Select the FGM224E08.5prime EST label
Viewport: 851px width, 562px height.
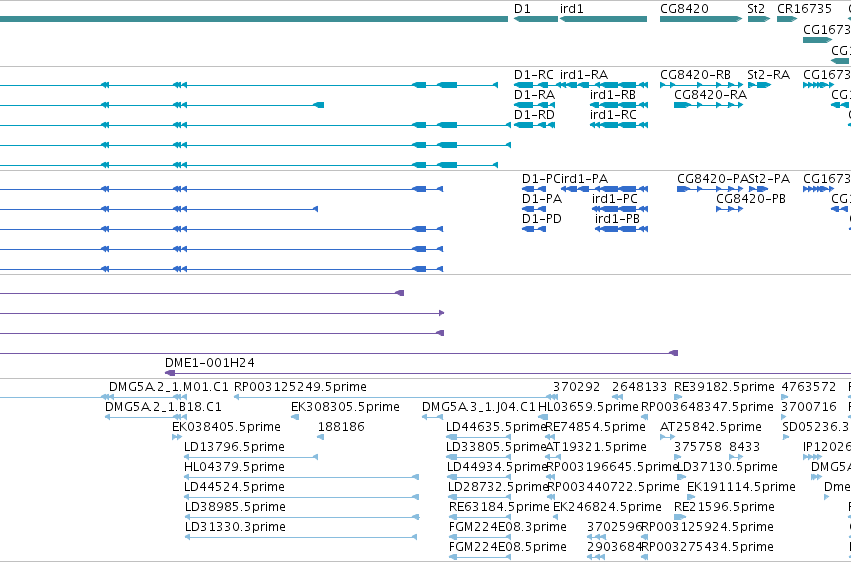508,547
